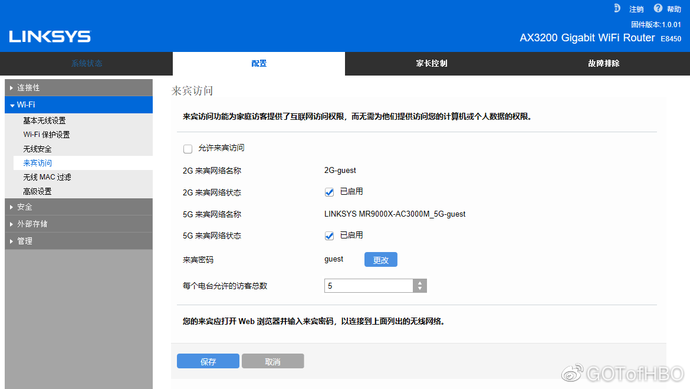Click the 帮助 help link
This screenshot has width=690, height=389.
674,9
